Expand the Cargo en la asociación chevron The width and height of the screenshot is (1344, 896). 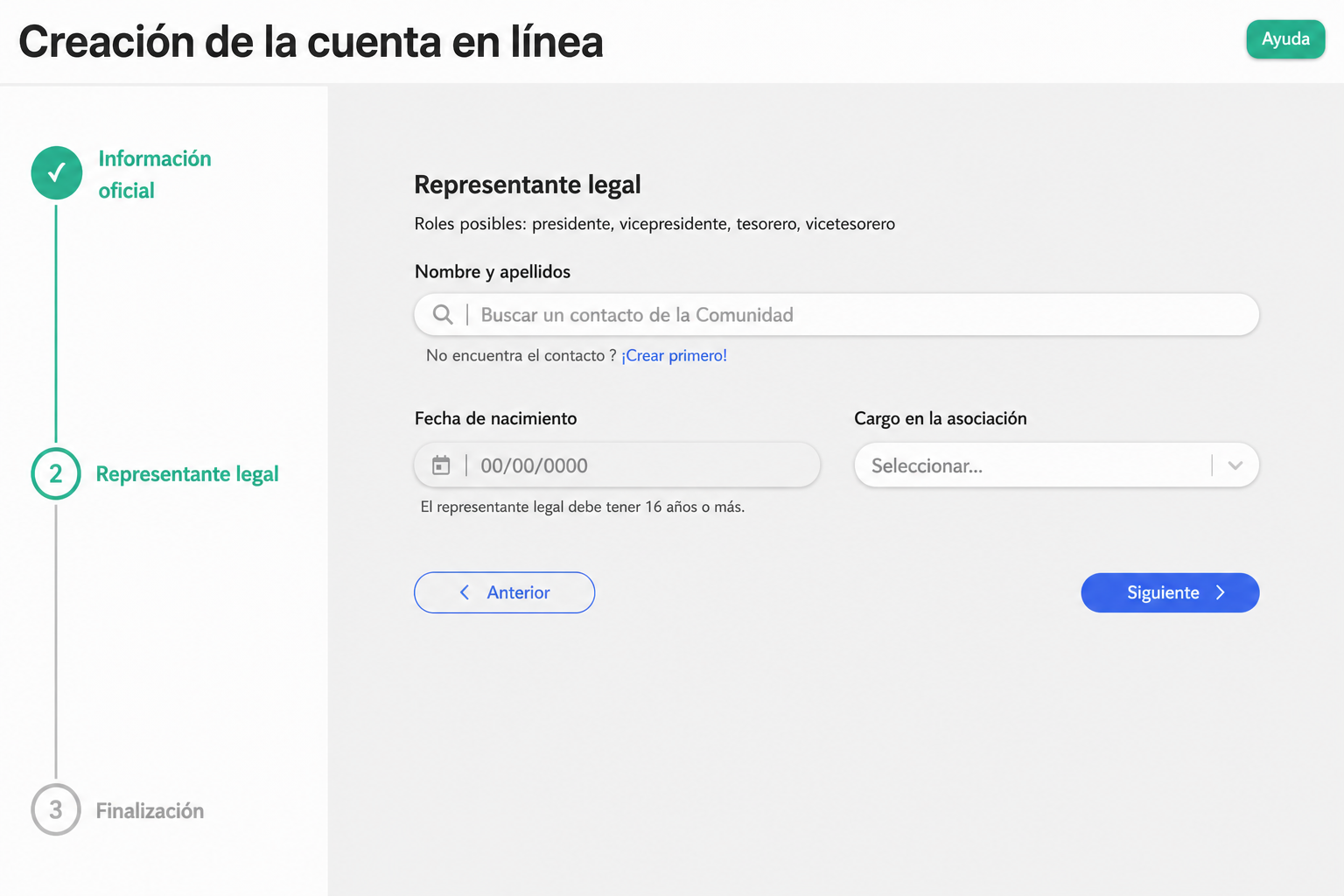pos(1235,465)
